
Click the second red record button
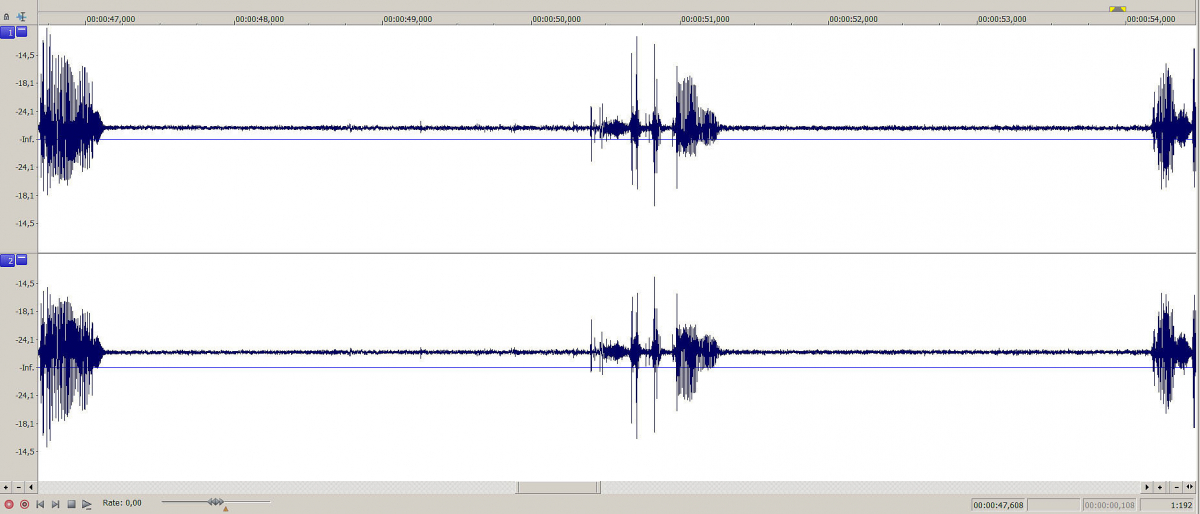pyautogui.click(x=24, y=504)
